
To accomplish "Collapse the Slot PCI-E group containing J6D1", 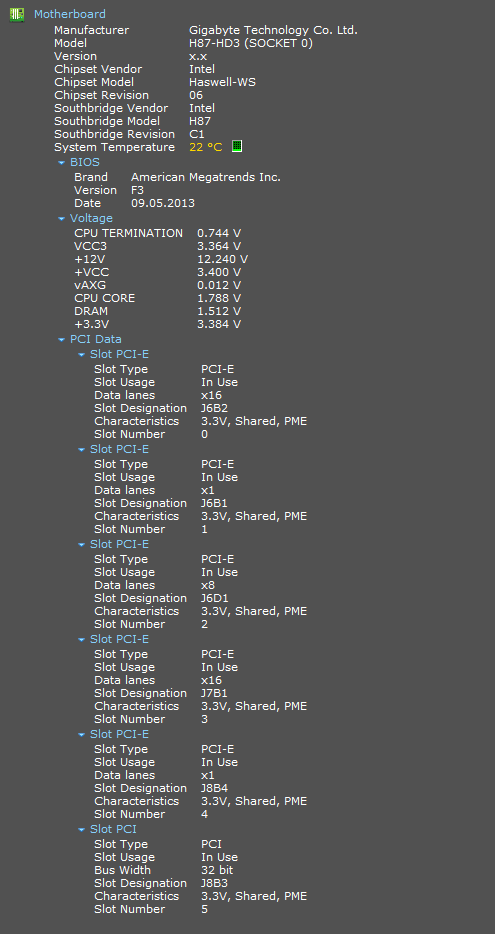I will (x=82, y=545).
